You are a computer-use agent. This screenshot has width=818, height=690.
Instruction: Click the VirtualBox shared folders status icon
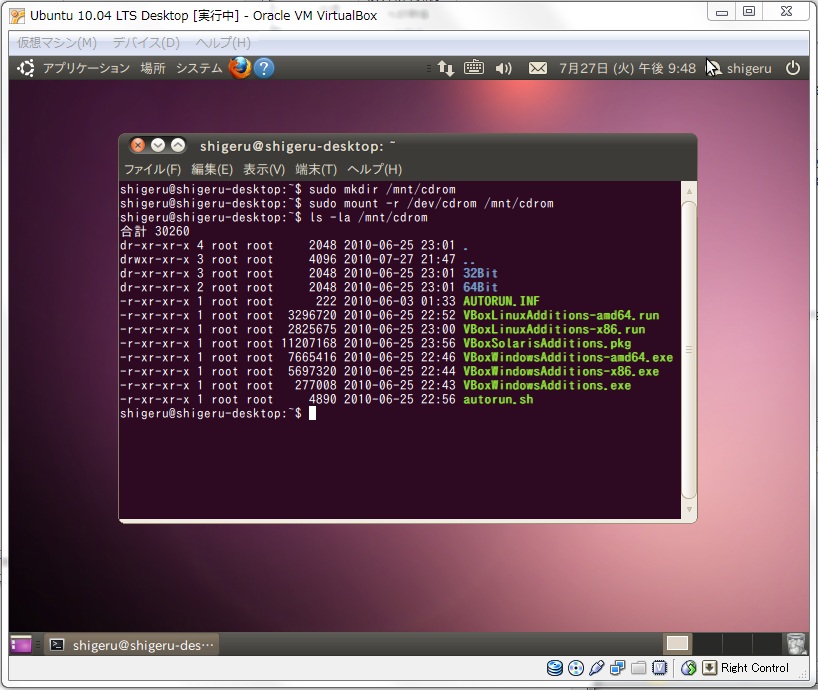[639, 668]
